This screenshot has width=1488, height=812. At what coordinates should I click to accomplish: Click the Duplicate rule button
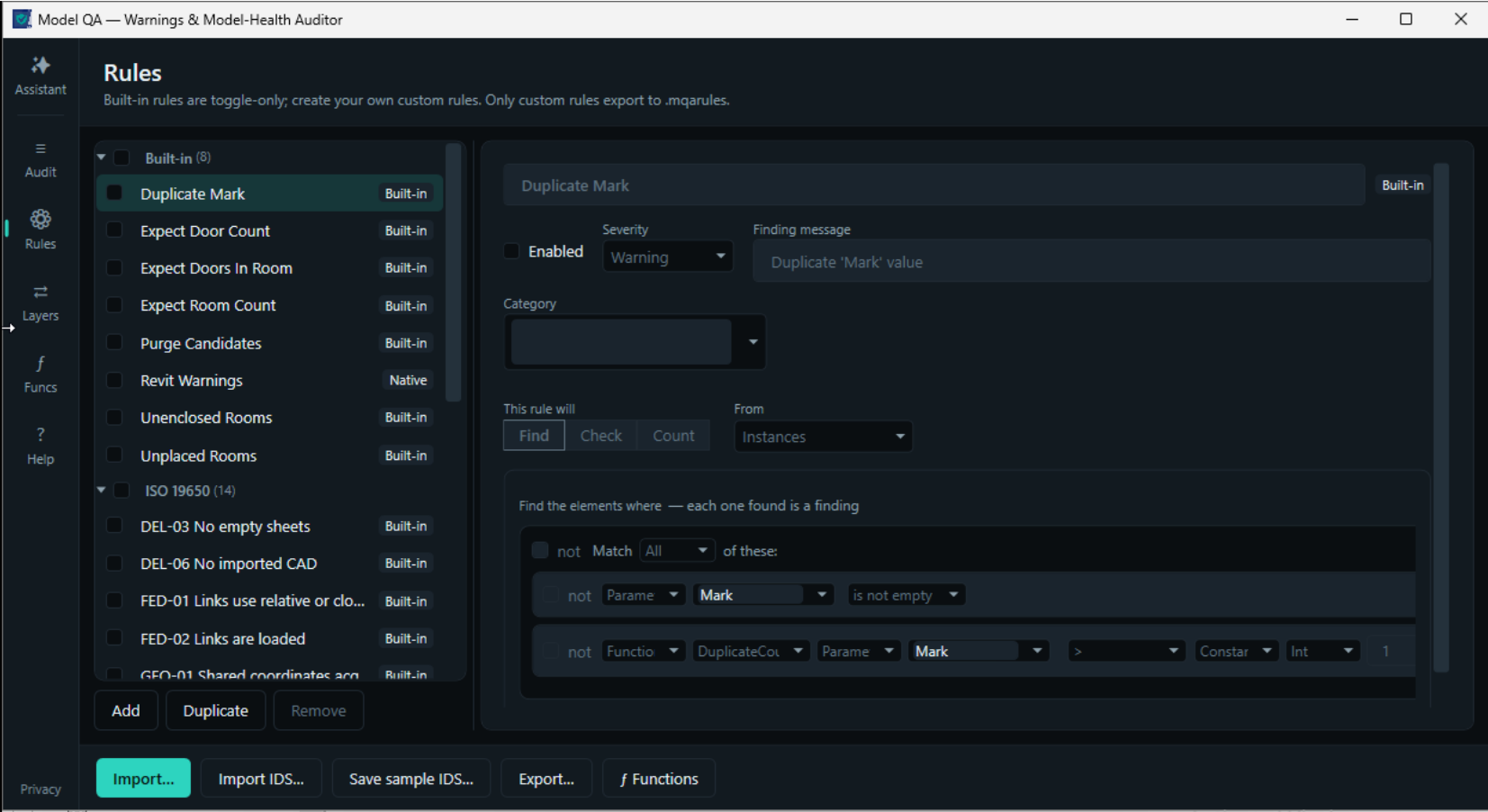[x=216, y=710]
